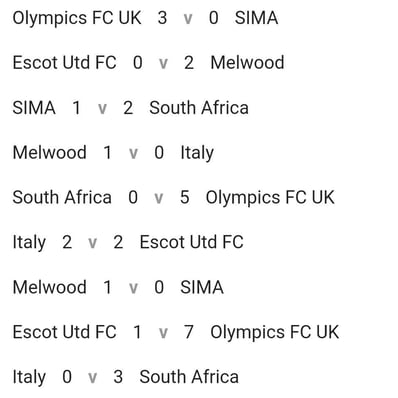Open Italy in the 2-2 Escot Utd match
The image size is (398, 398).
pyautogui.click(x=29, y=243)
